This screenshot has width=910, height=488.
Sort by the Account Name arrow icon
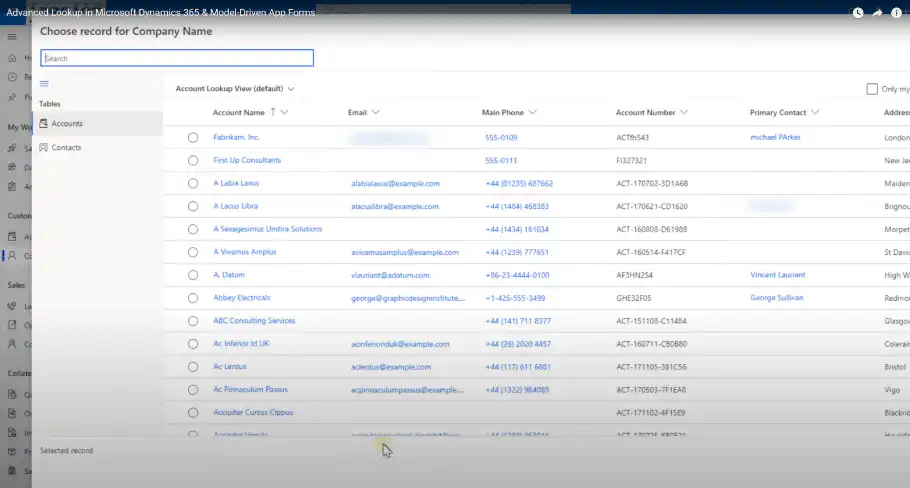click(274, 113)
